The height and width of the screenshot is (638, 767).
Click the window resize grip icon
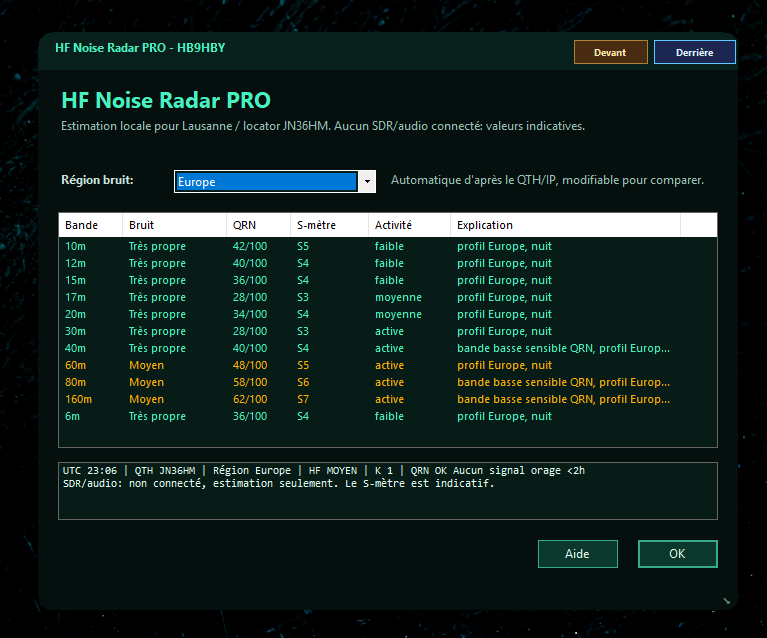click(727, 601)
